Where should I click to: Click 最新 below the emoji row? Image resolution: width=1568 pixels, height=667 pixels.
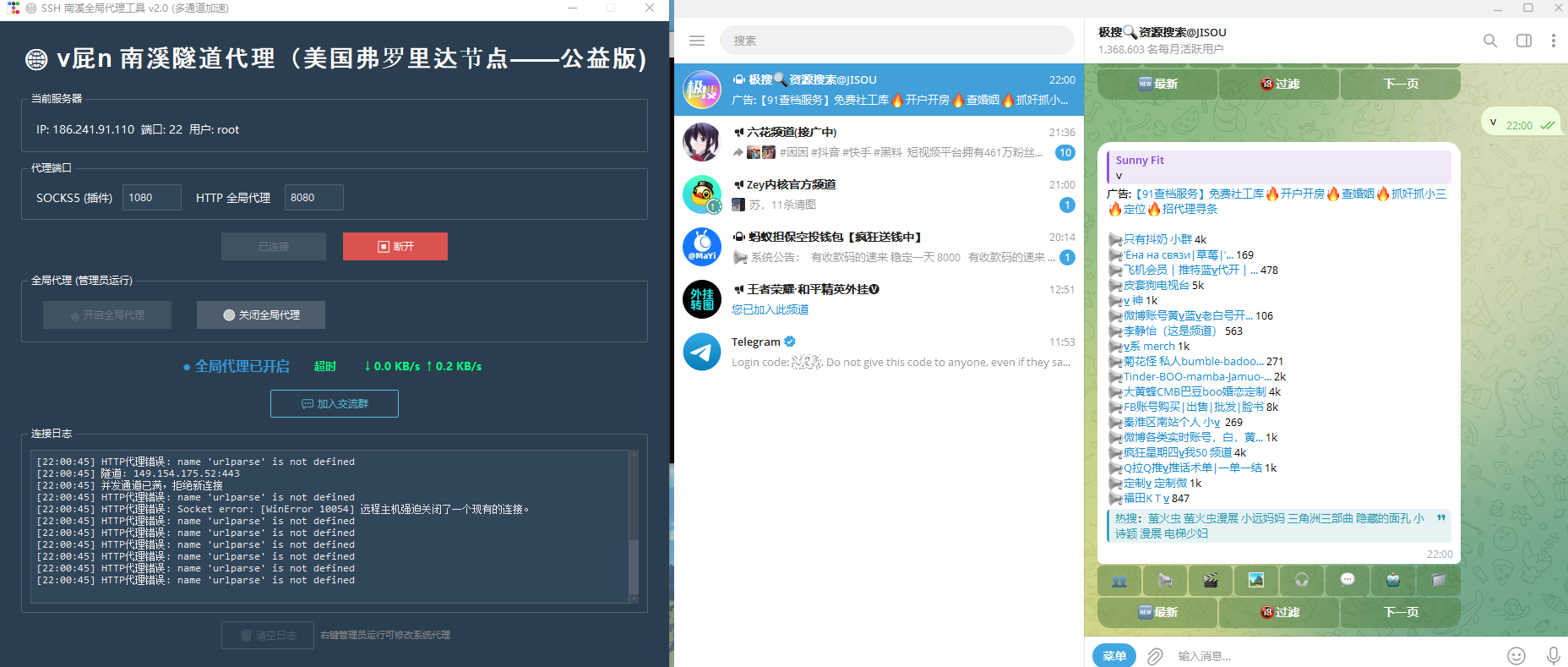coord(1157,612)
